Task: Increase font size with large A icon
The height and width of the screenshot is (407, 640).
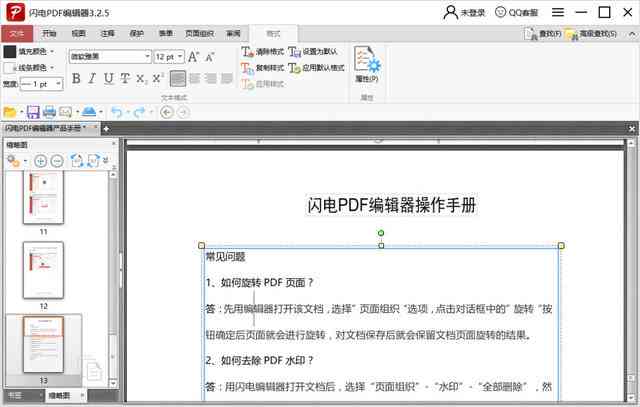Action: coord(194,57)
